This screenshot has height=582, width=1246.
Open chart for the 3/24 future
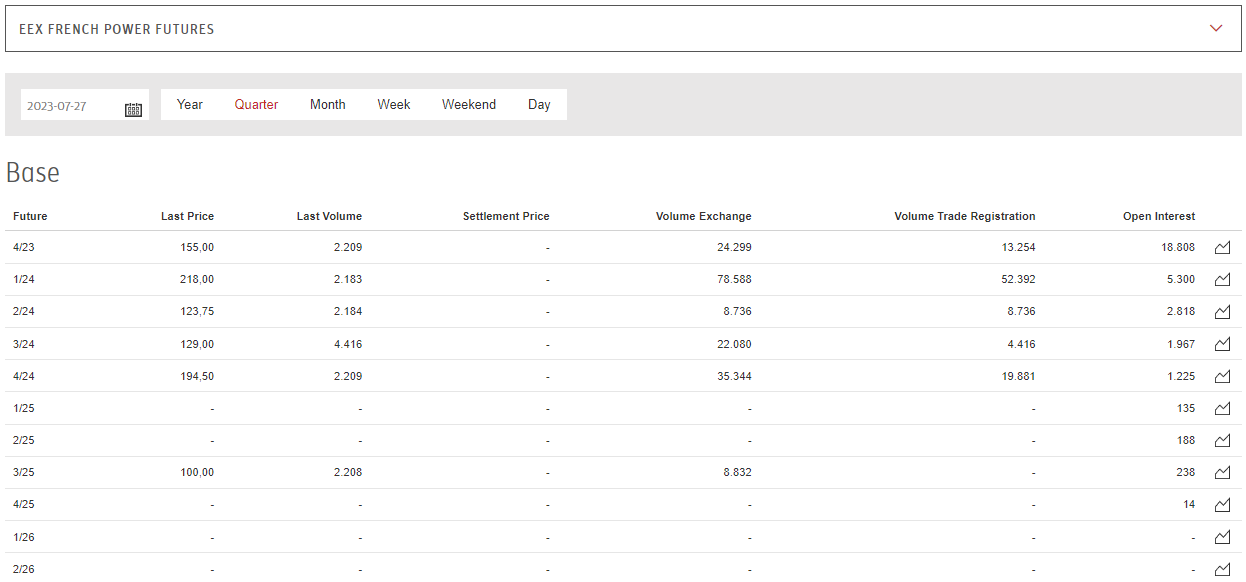[x=1222, y=344]
